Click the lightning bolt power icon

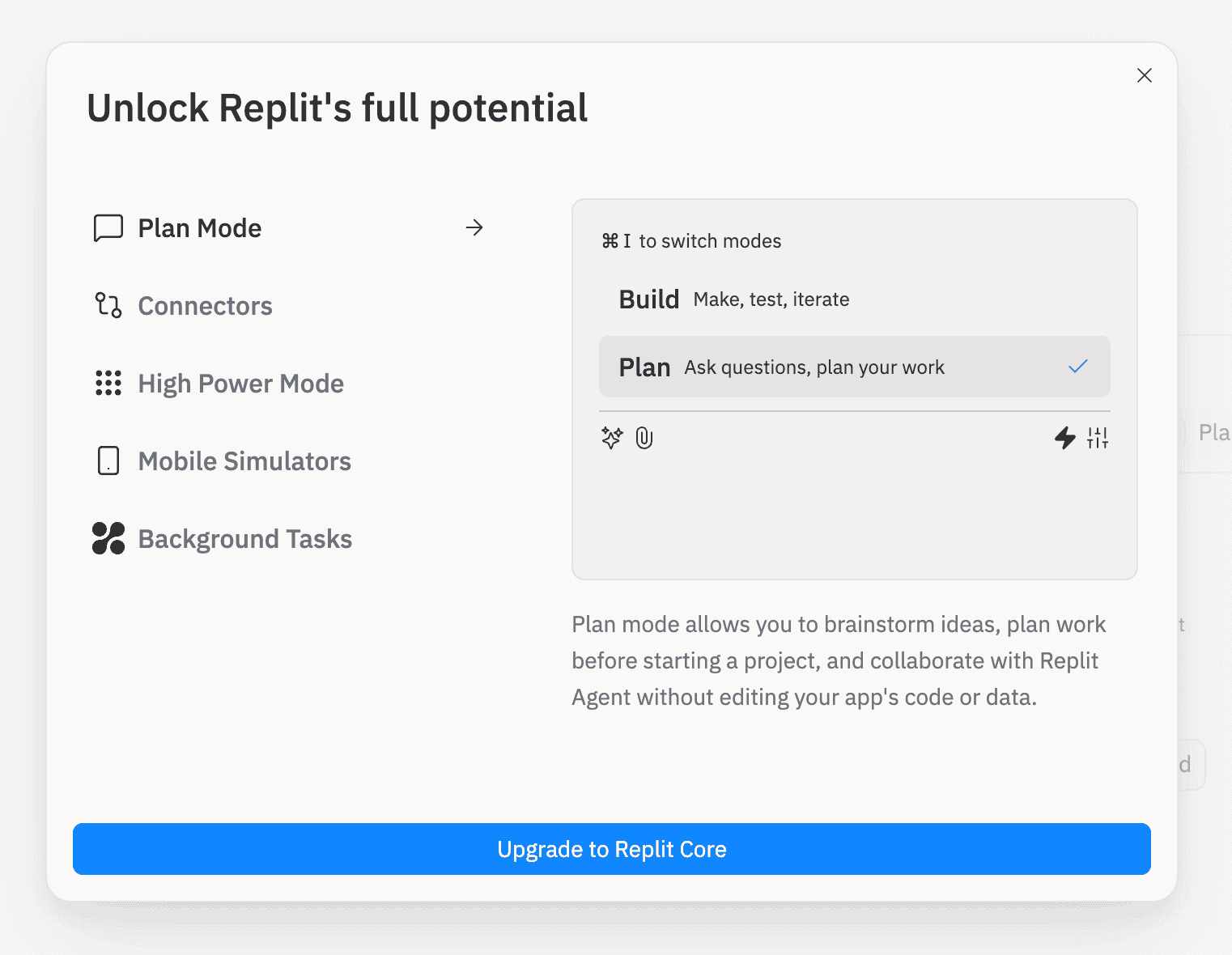coord(1065,438)
